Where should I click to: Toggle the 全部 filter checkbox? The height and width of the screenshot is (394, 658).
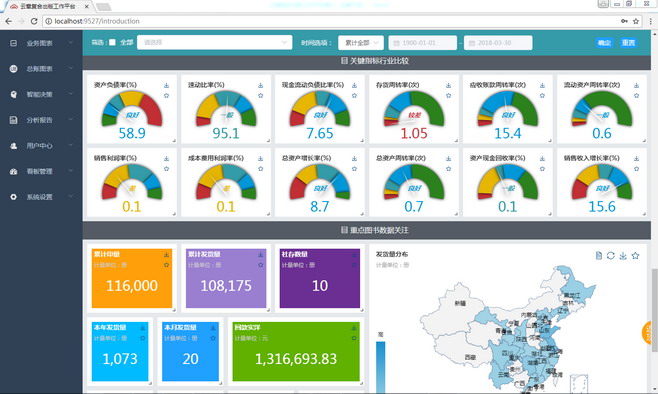(112, 42)
